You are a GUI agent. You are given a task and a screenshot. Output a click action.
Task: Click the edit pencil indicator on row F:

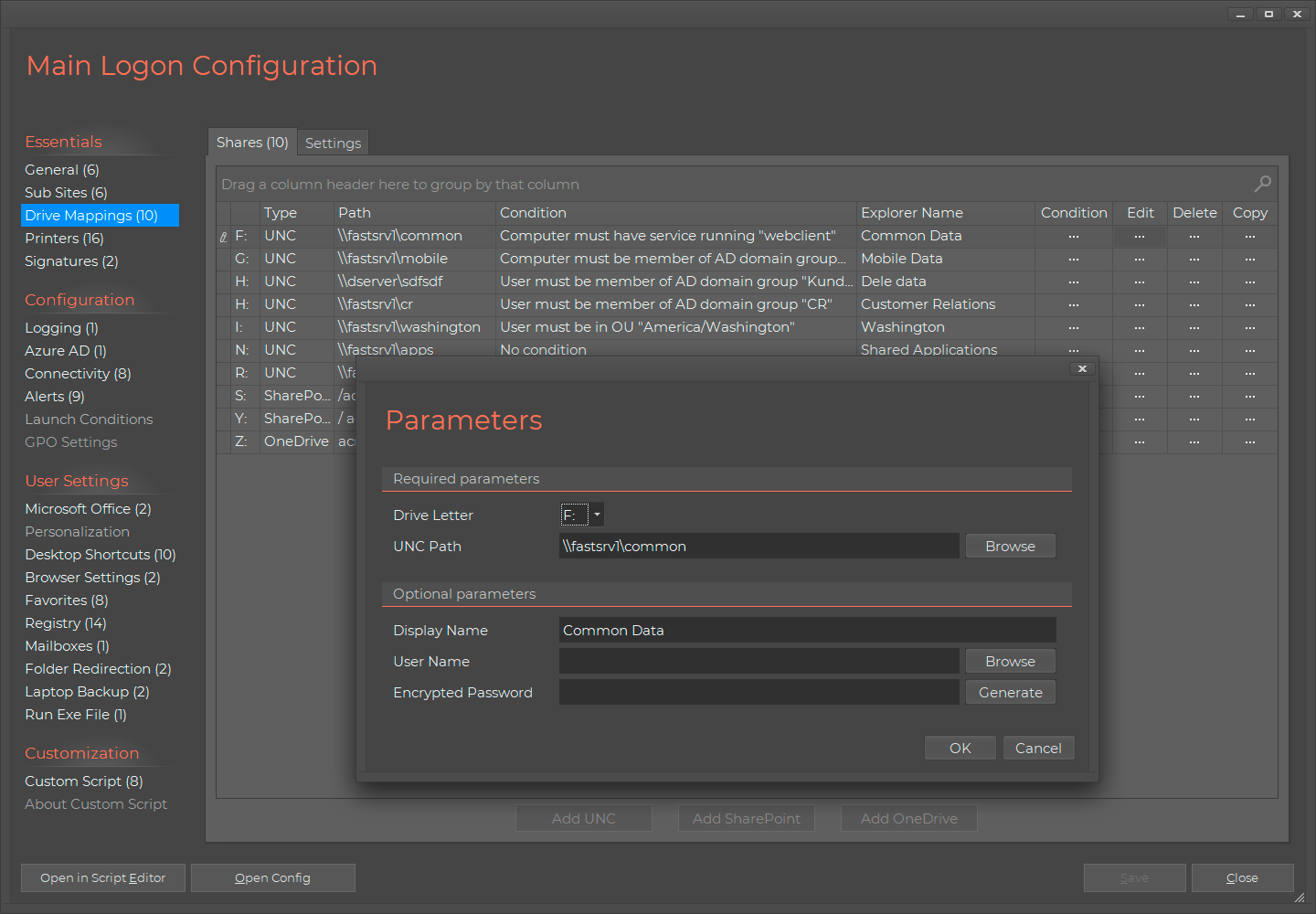click(224, 237)
